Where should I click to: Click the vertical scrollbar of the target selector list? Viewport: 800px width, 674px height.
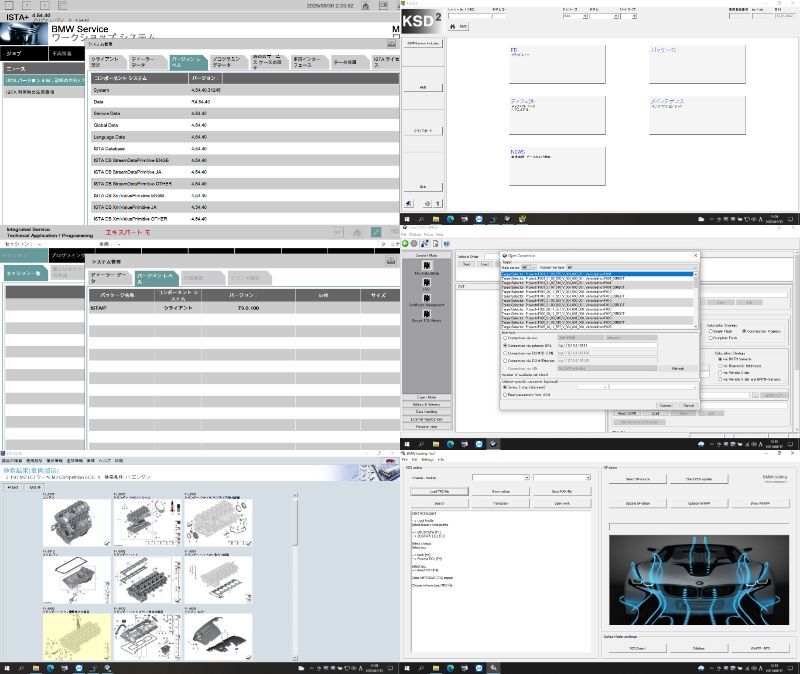(x=696, y=300)
